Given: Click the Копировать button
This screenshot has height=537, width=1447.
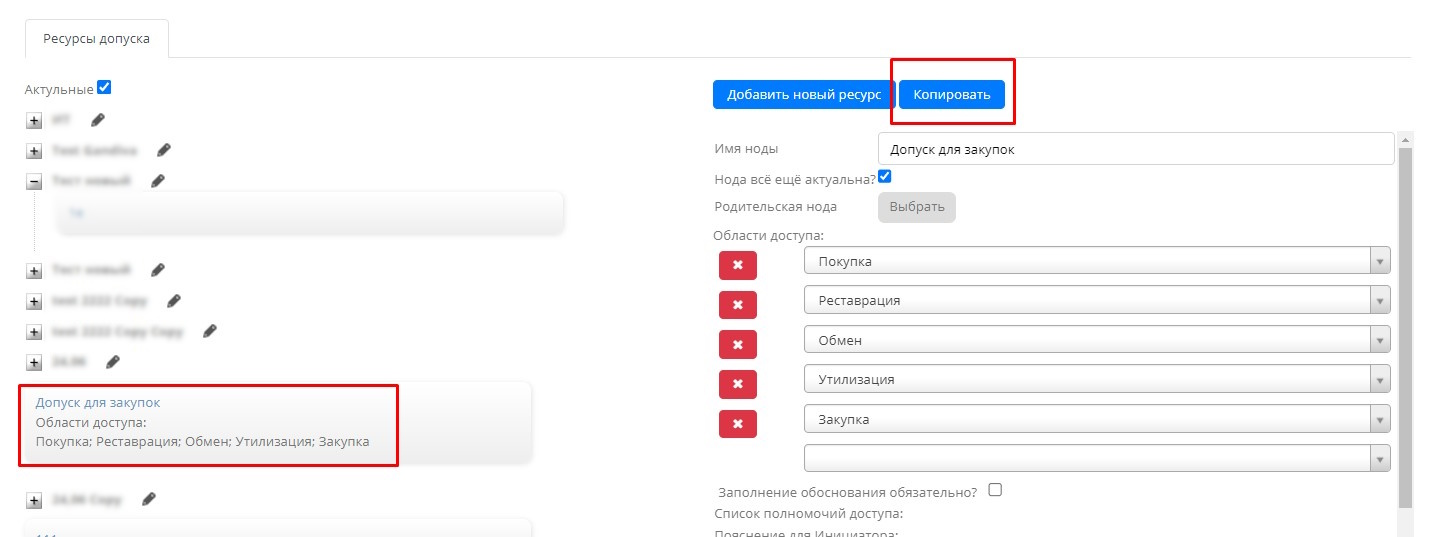Looking at the screenshot, I should (951, 94).
